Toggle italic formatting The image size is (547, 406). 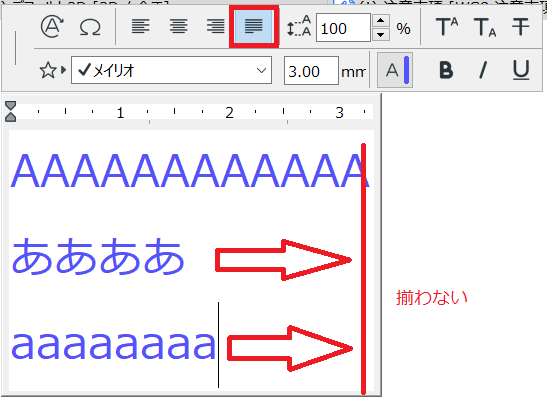click(483, 70)
